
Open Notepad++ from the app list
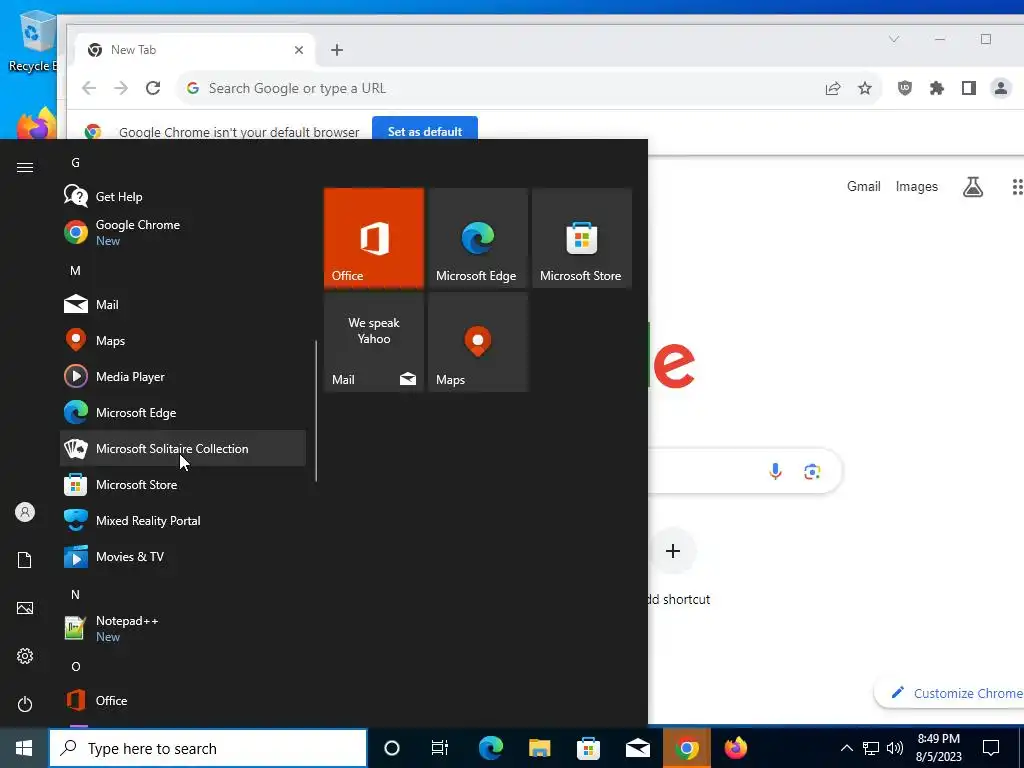pos(183,628)
